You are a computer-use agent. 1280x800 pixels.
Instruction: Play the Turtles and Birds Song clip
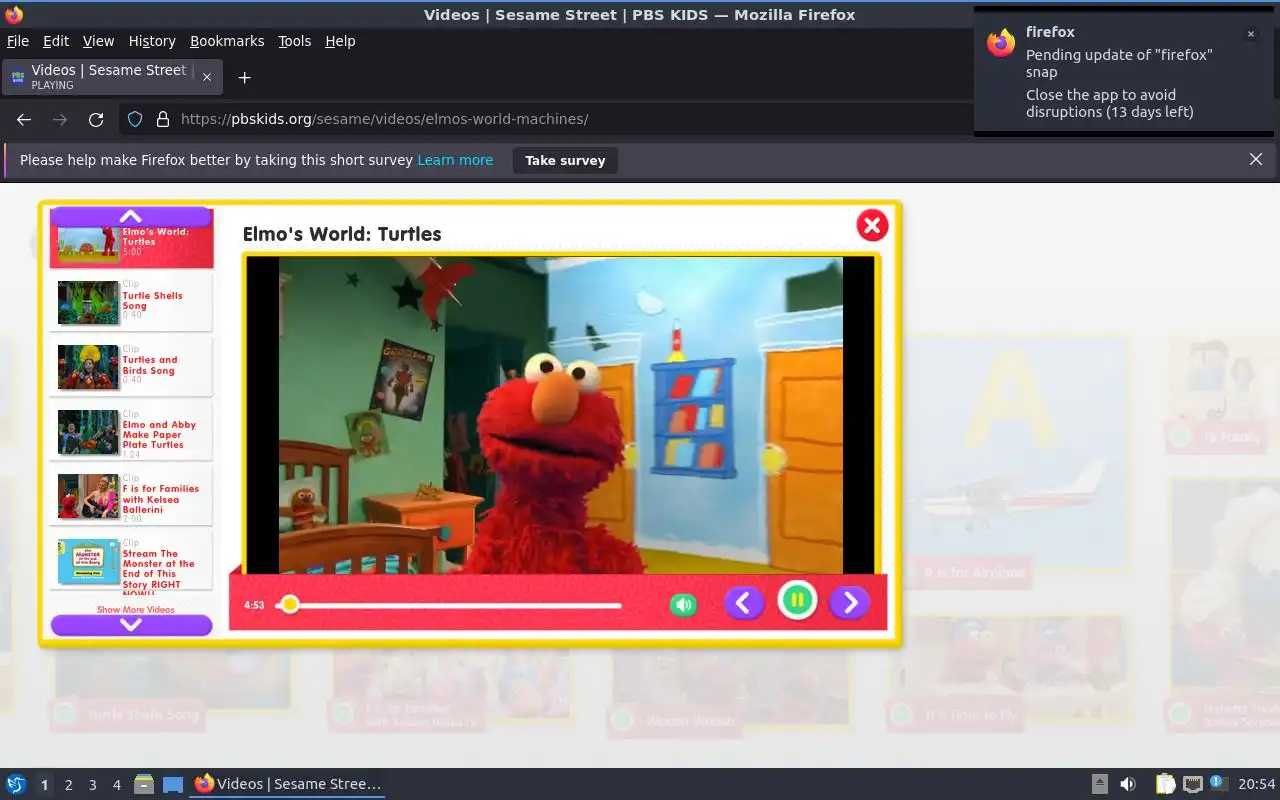pos(131,365)
